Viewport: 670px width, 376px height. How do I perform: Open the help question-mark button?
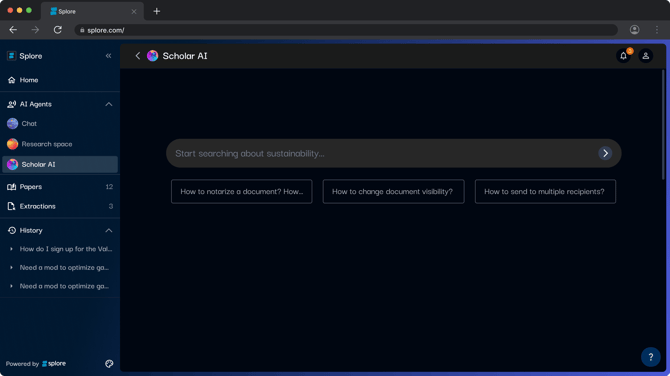tap(650, 357)
